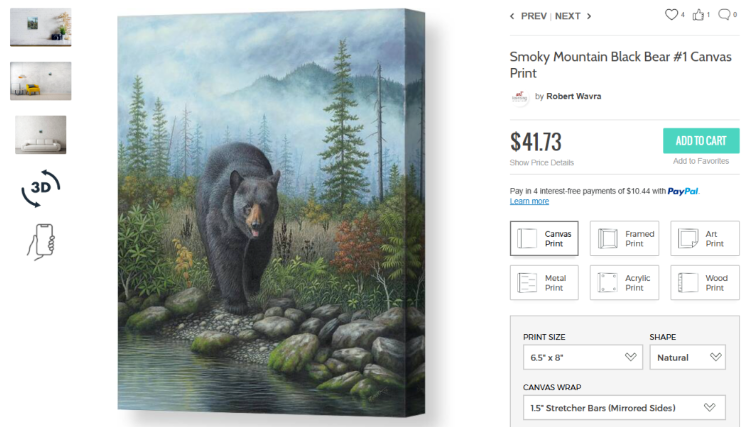This screenshot has height=434, width=745.
Task: Select the Wood Print option
Action: click(x=704, y=283)
